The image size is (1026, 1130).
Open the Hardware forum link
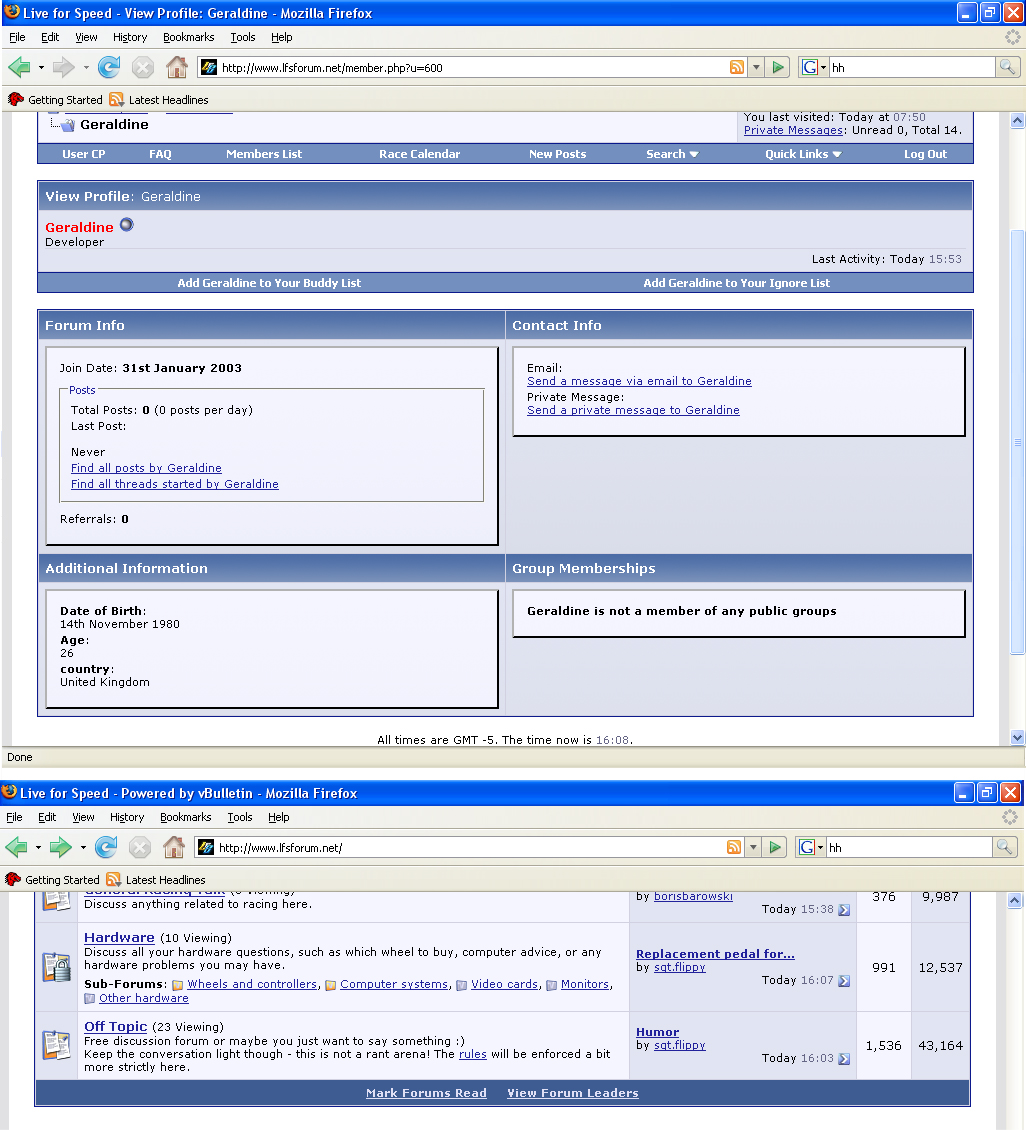point(120,938)
